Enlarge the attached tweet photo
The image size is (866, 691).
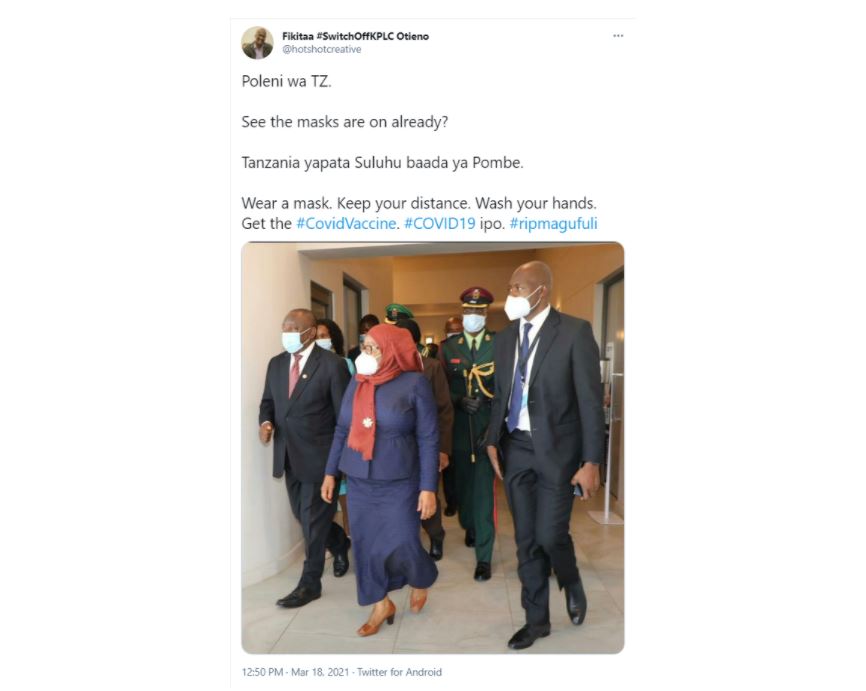pos(432,447)
